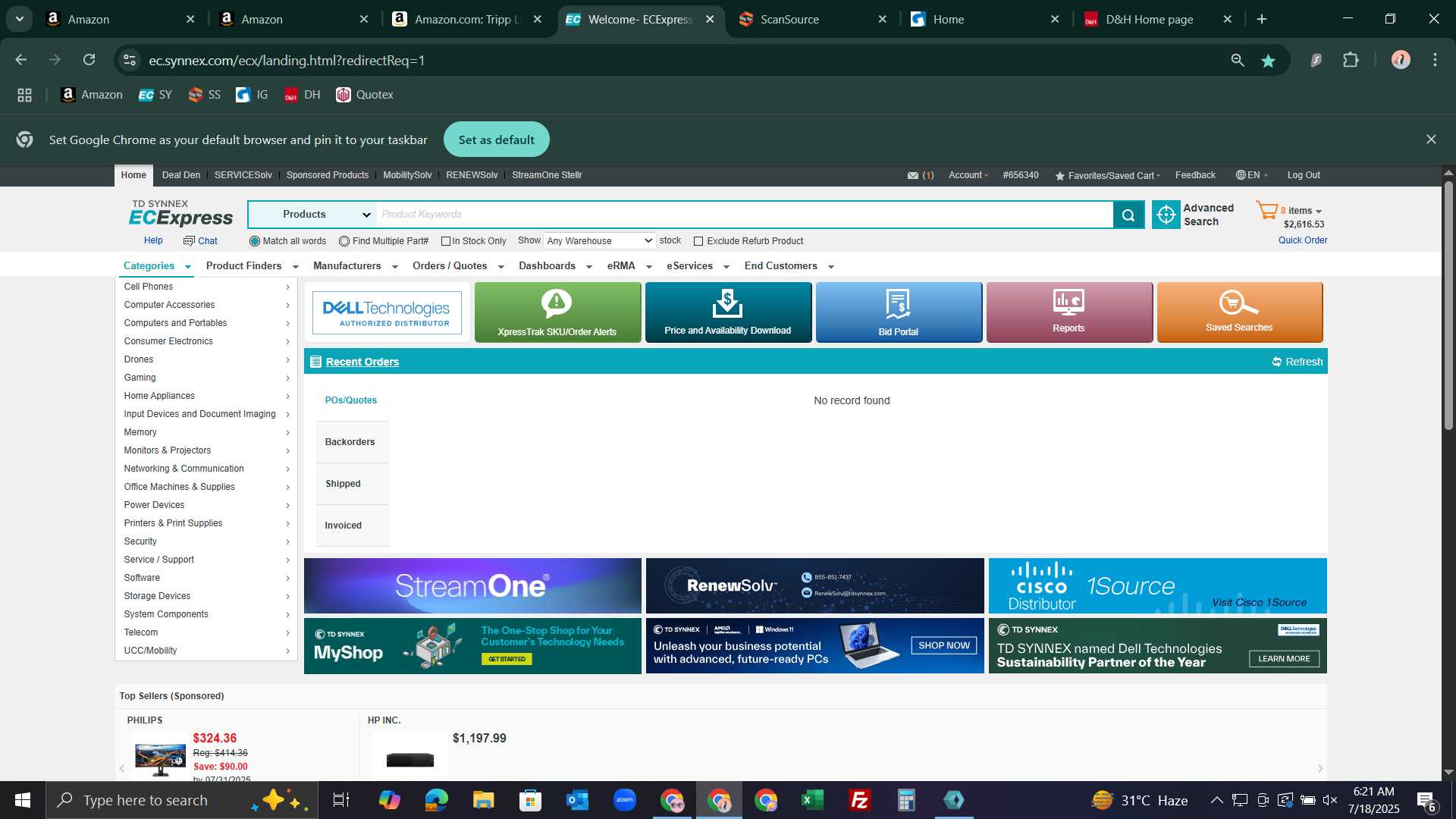Open the Storage Devices category

[x=206, y=596]
